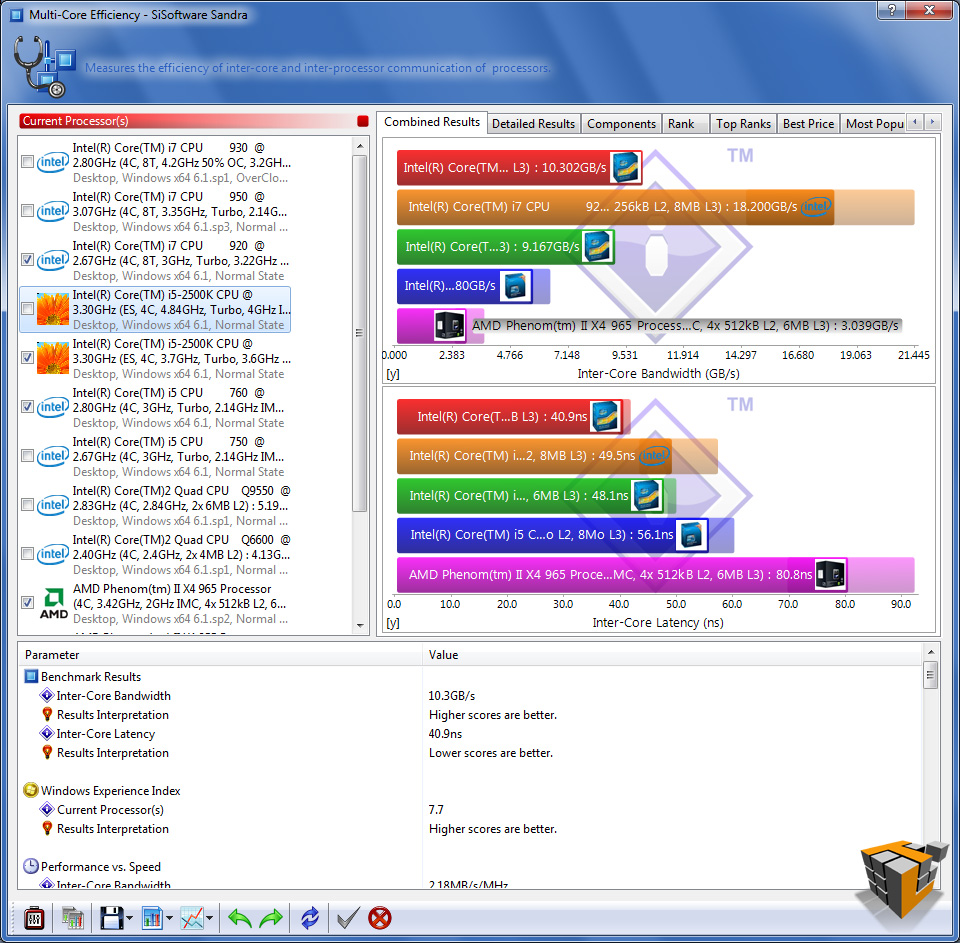Click the Parameter column header
The height and width of the screenshot is (943, 960).
tap(220, 655)
